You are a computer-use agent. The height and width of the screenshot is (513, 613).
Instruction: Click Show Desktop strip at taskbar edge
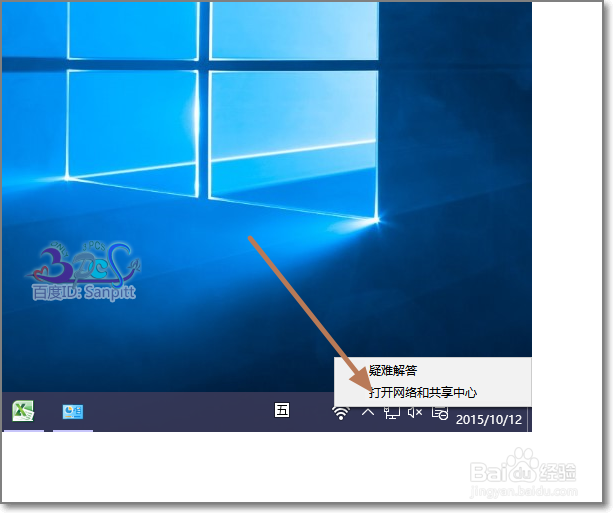530,419
